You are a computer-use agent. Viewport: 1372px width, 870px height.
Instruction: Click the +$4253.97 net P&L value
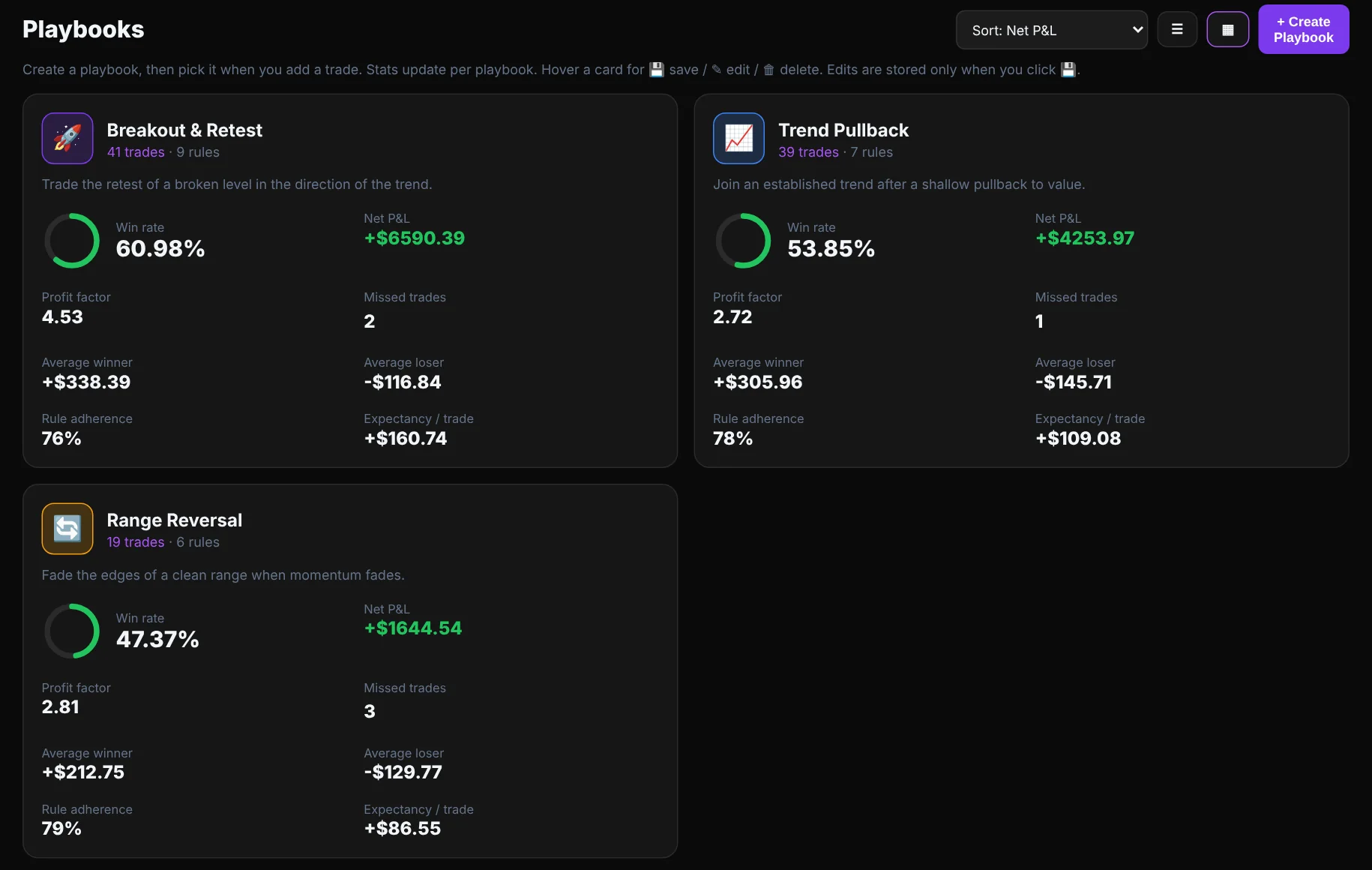point(1085,238)
